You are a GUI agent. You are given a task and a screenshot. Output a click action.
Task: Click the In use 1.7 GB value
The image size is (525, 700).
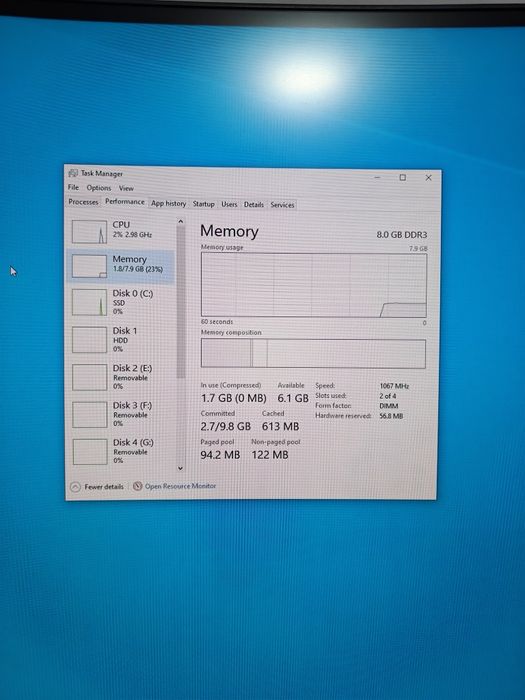coord(233,398)
